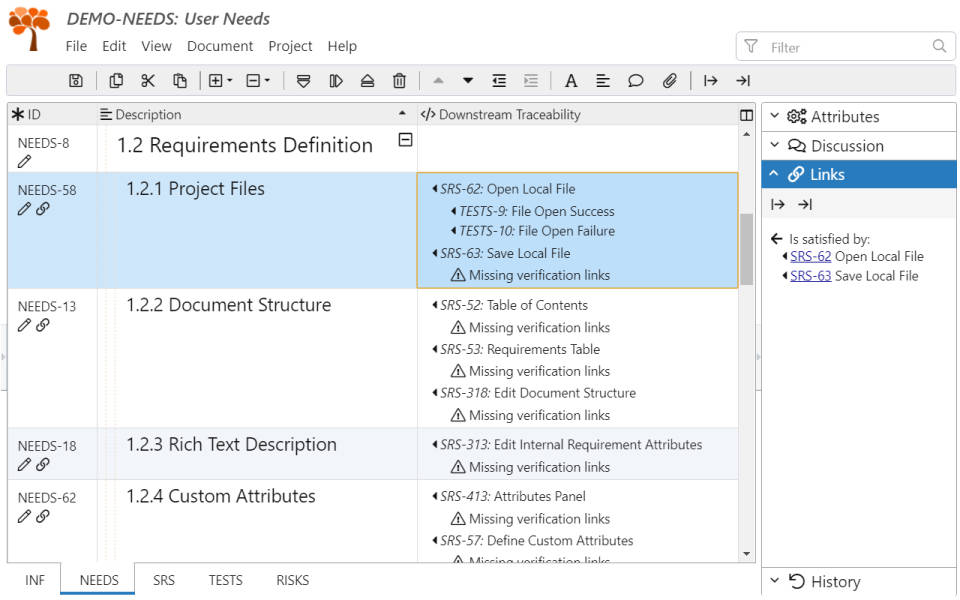This screenshot has width=960, height=600.
Task: Click the Save icon in the toolbar
Action: [x=76, y=81]
